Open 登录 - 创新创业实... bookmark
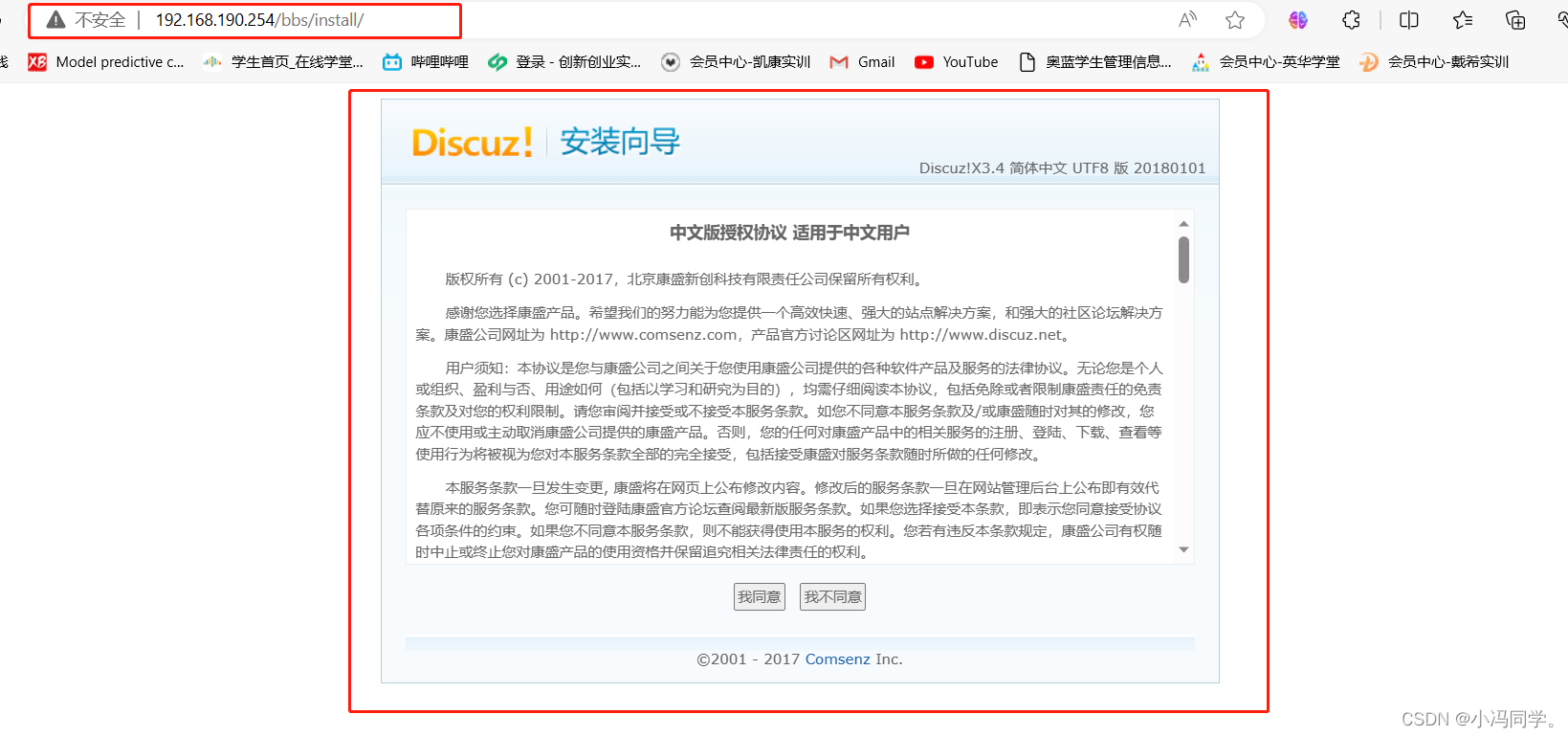The width and height of the screenshot is (1568, 737). coord(564,62)
